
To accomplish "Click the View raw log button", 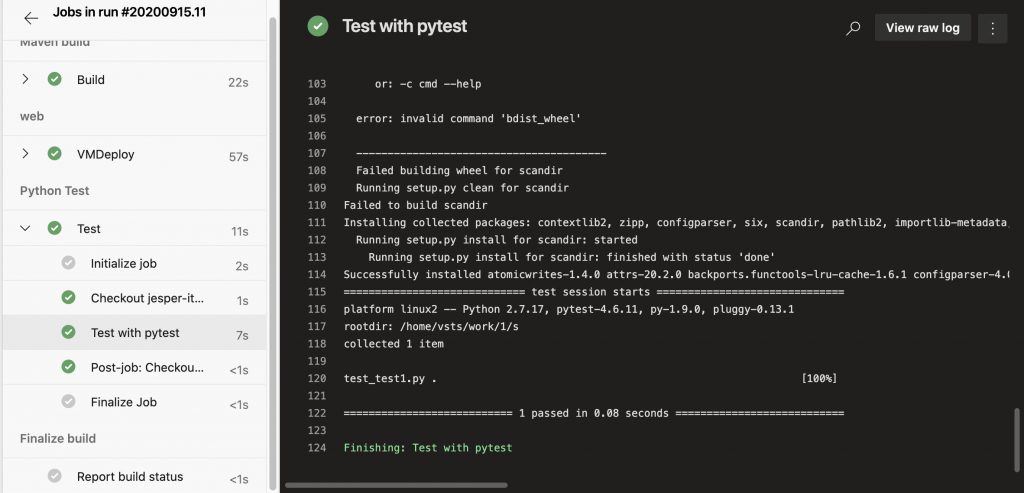I will point(922,28).
